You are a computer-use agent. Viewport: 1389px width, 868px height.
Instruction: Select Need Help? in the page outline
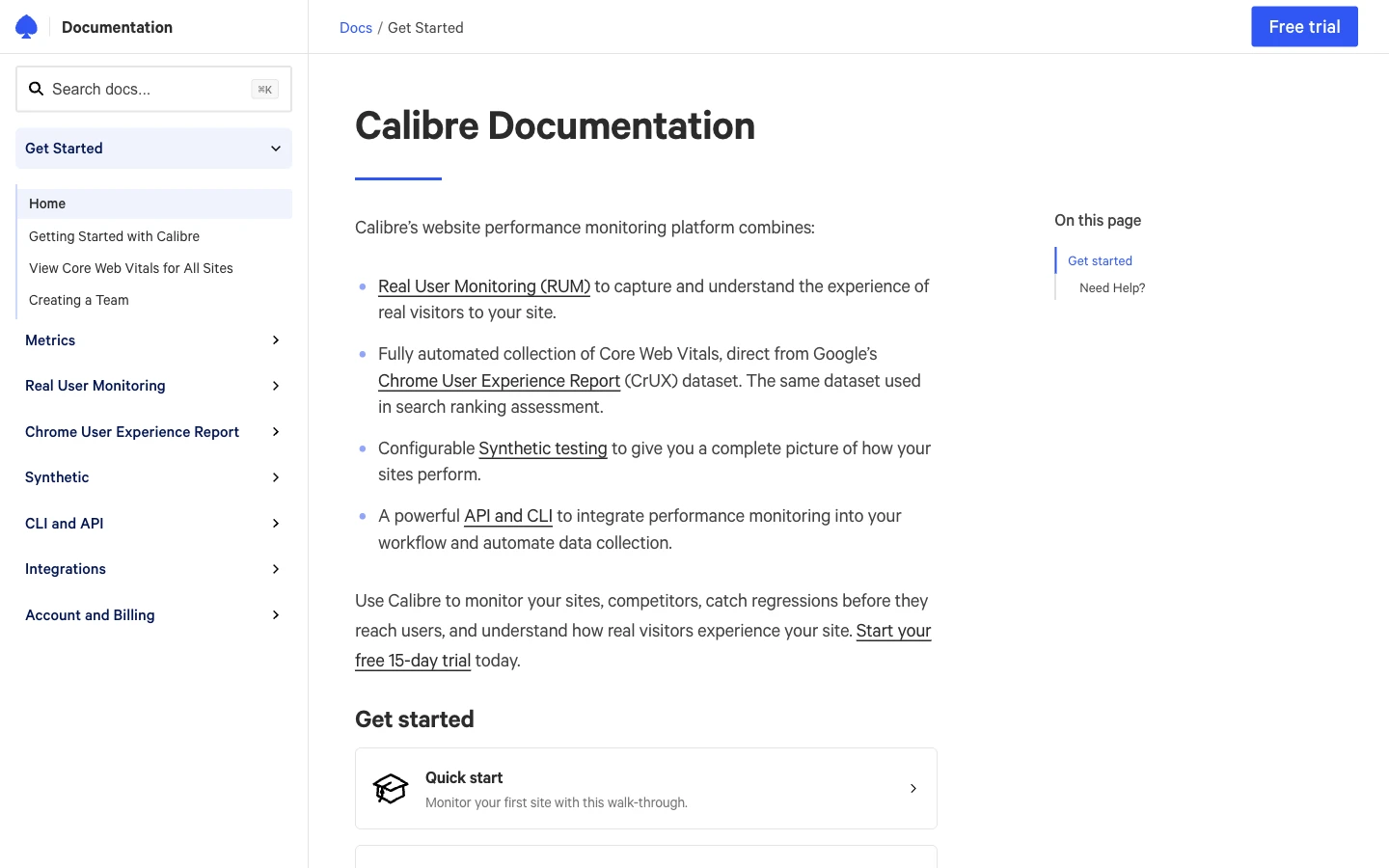1111,287
